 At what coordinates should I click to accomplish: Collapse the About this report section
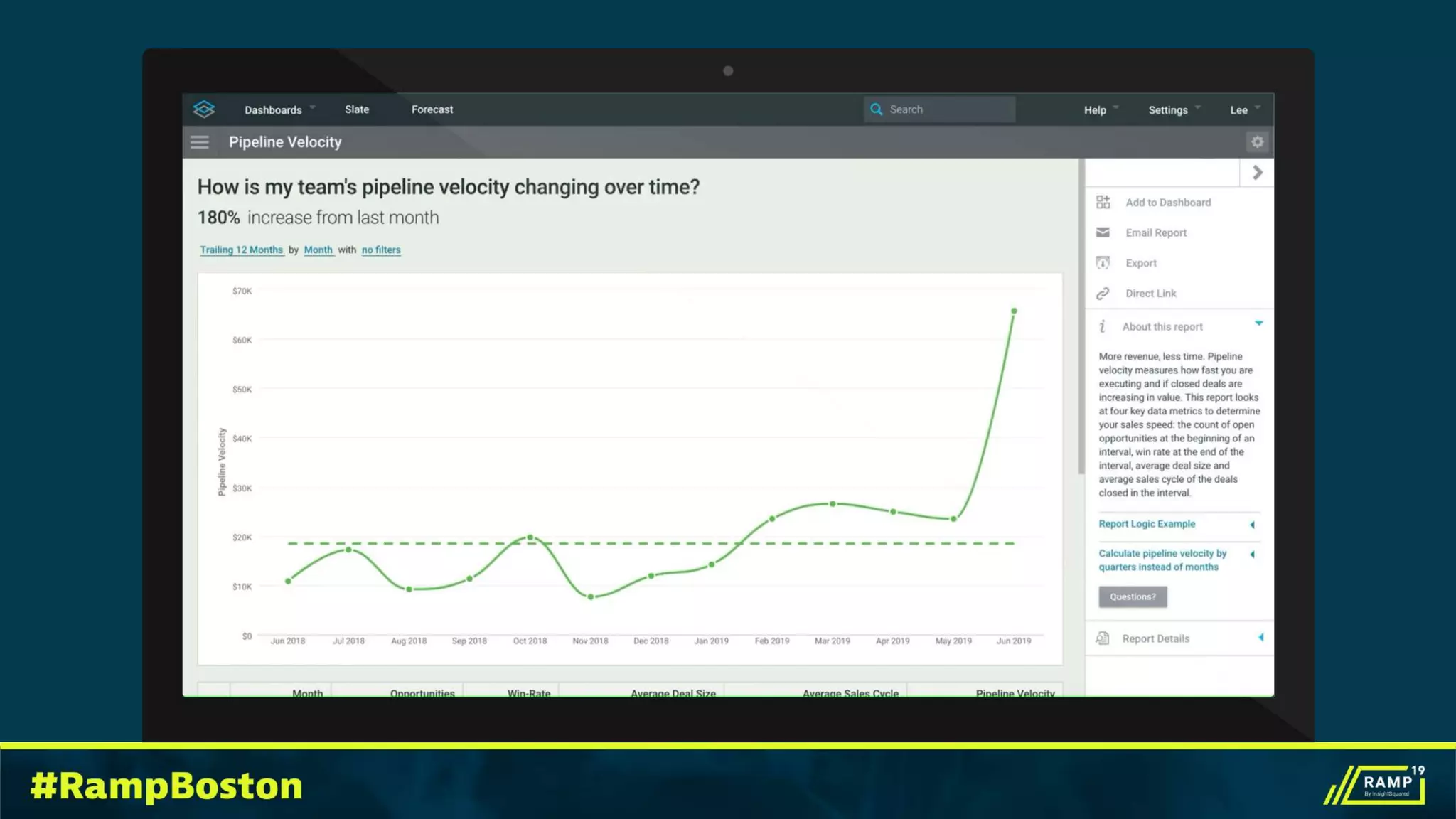[1258, 324]
